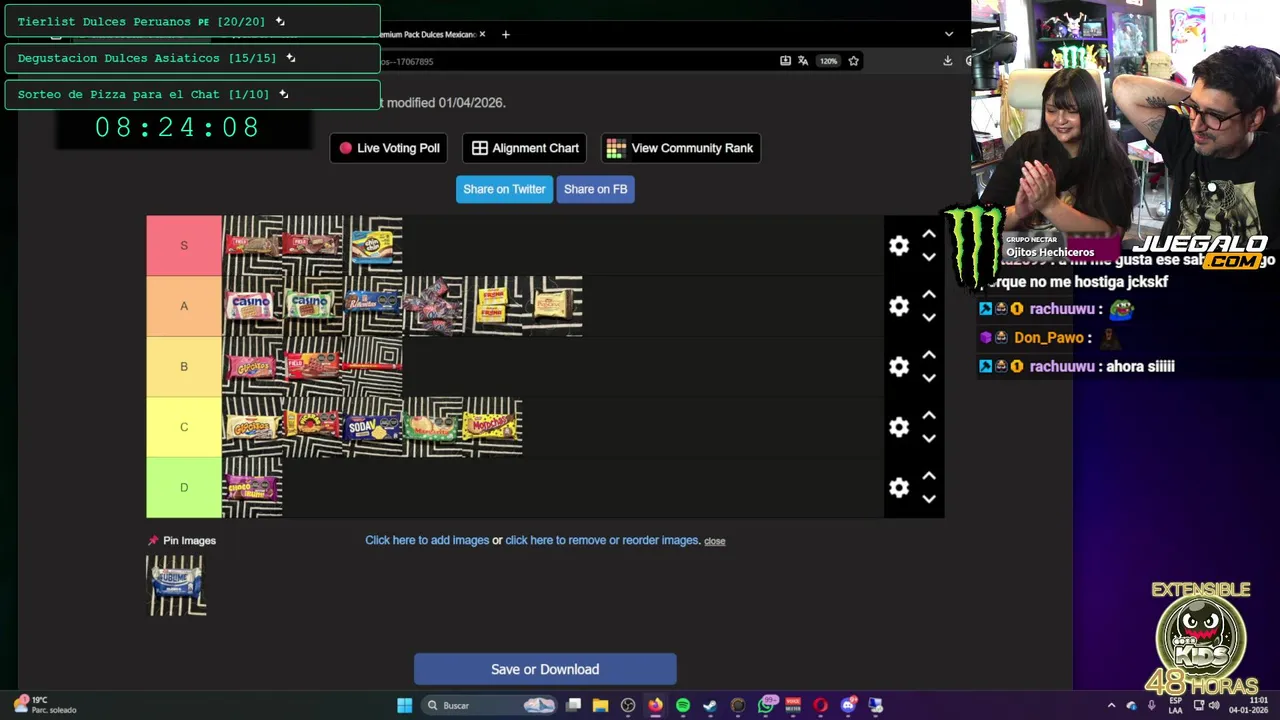Move tier D row up with arrow
Image resolution: width=1280 pixels, height=720 pixels.
click(929, 476)
